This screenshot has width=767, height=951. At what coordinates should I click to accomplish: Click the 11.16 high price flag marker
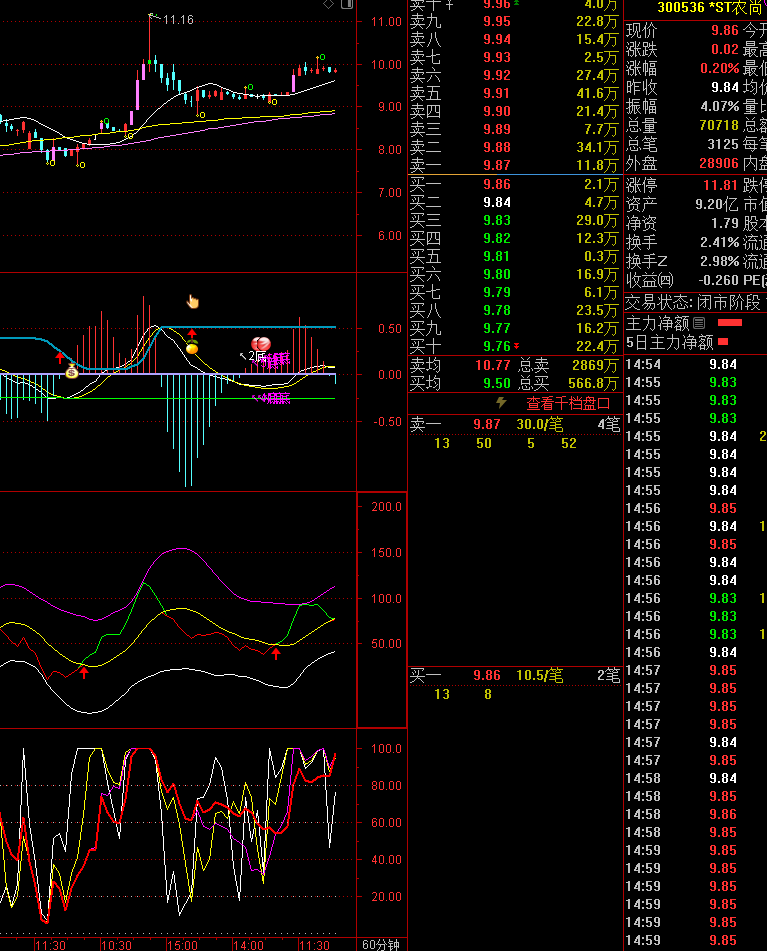tap(152, 17)
